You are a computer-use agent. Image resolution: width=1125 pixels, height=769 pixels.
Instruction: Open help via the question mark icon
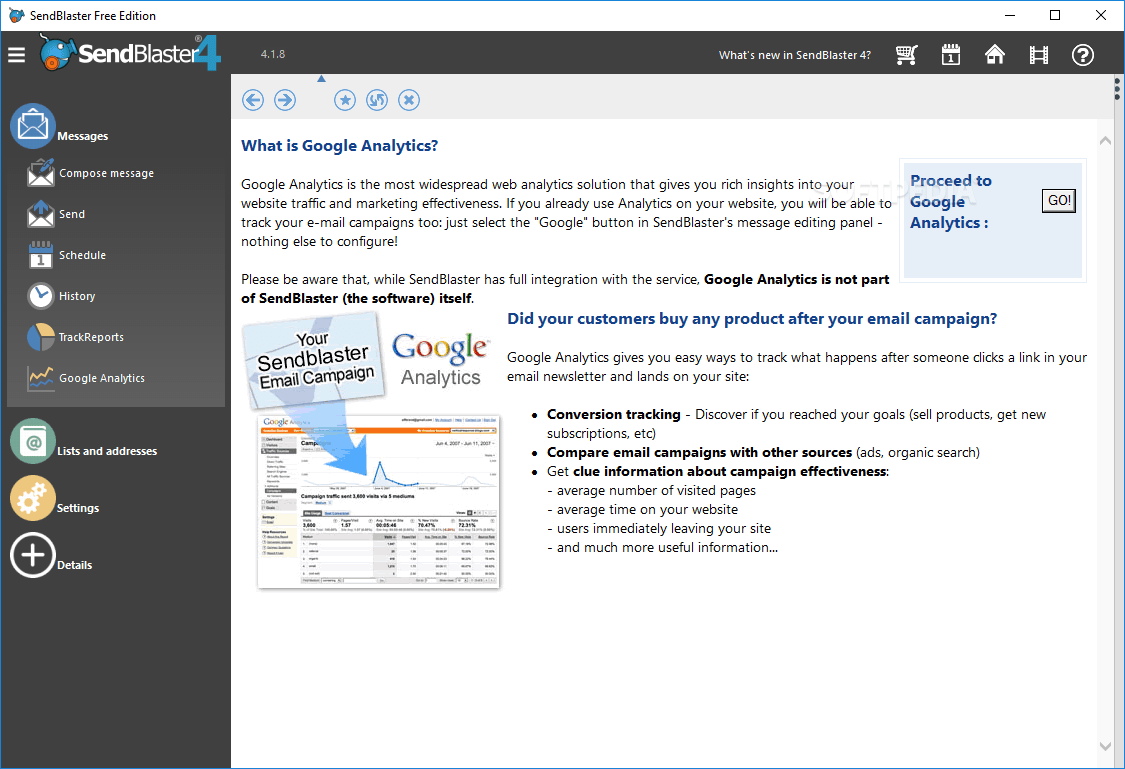pos(1082,55)
